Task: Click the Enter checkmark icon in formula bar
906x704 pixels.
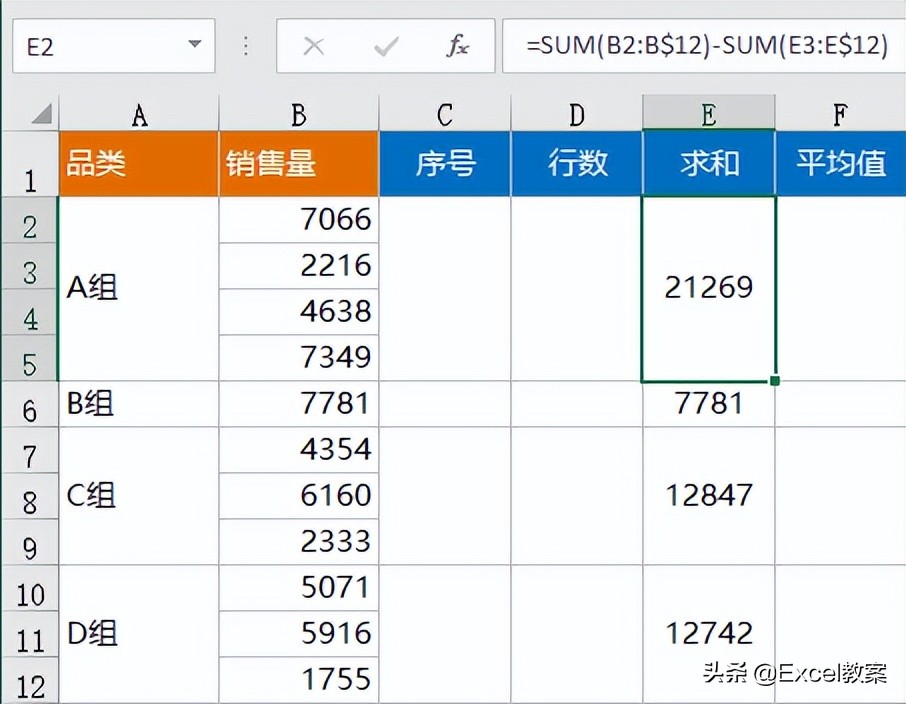Action: coord(385,45)
